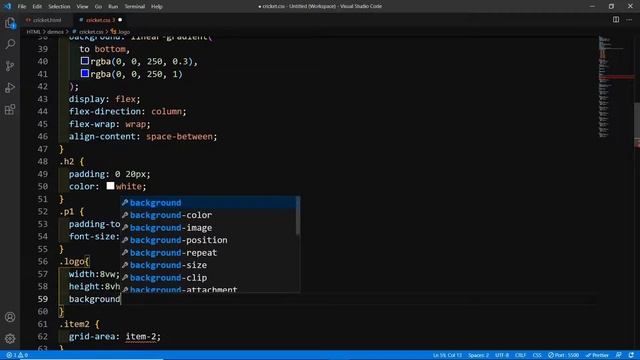The image size is (640, 360).
Task: Open the Selection menu
Action: point(59,7)
